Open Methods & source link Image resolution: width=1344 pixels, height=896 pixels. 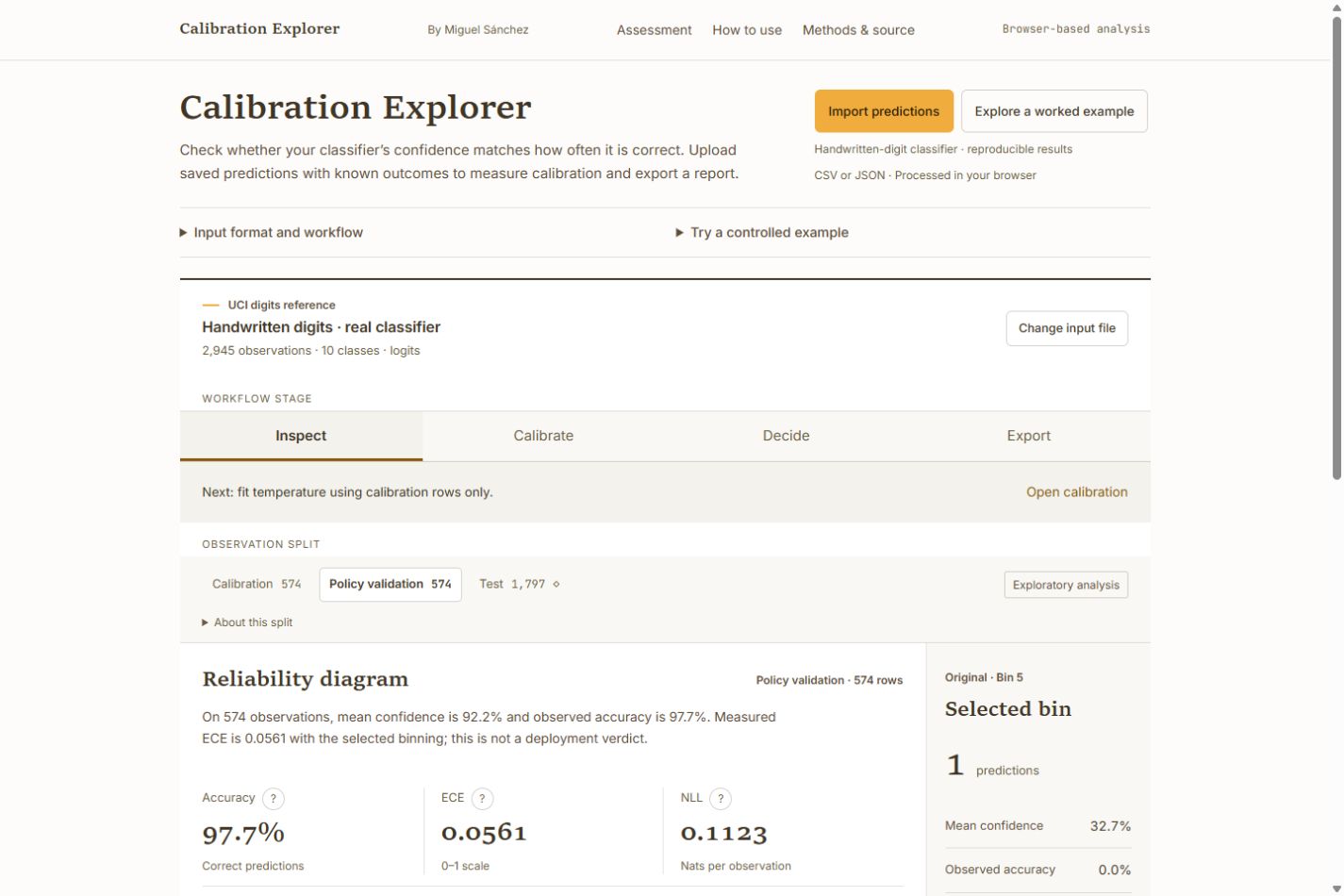[858, 30]
